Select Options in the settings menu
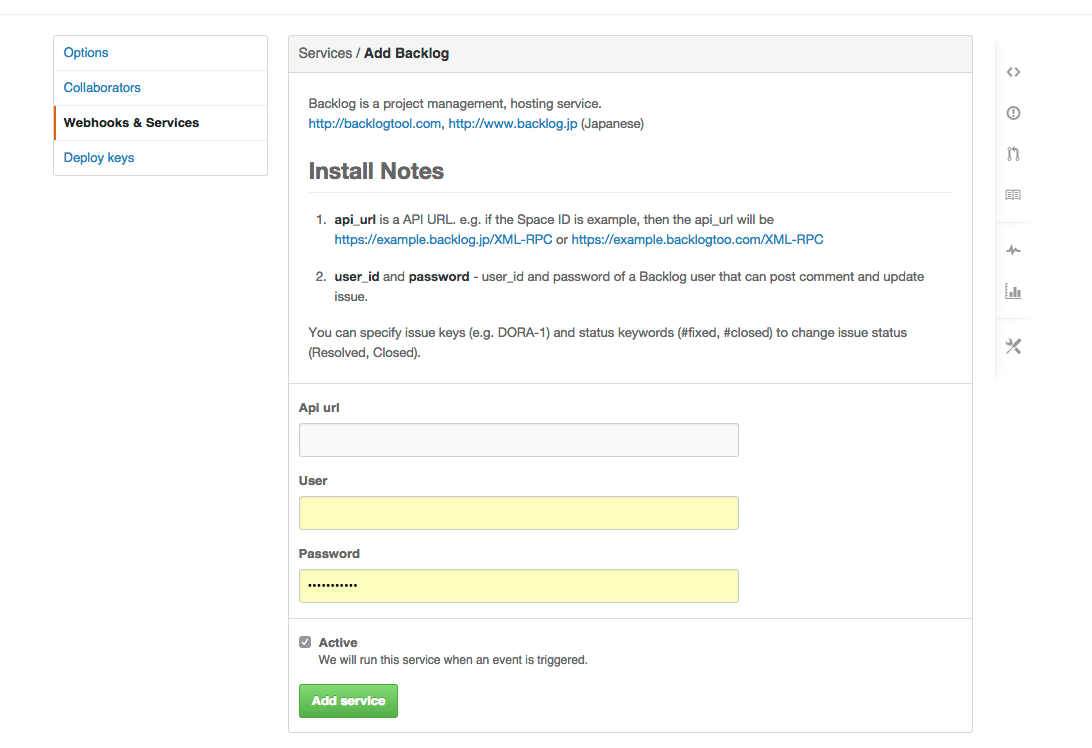Image resolution: width=1092 pixels, height=748 pixels. [x=86, y=53]
